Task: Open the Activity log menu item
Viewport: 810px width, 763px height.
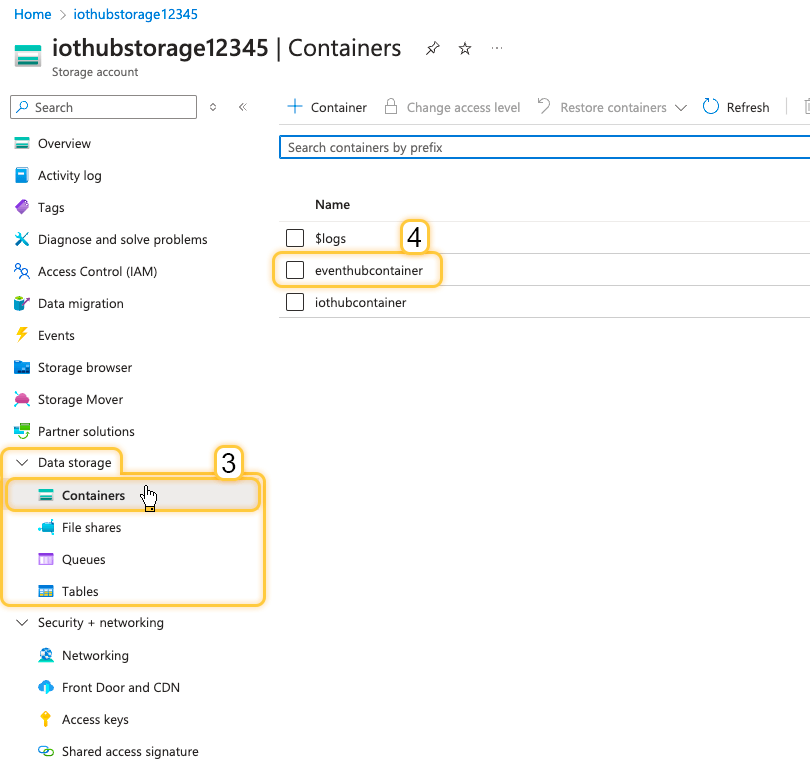Action: [x=69, y=175]
